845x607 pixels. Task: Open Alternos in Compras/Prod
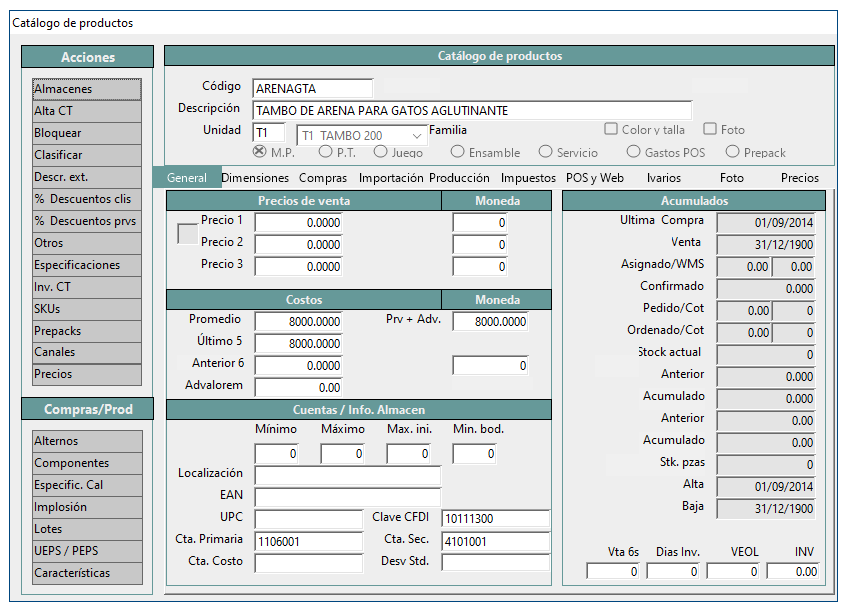click(x=87, y=441)
